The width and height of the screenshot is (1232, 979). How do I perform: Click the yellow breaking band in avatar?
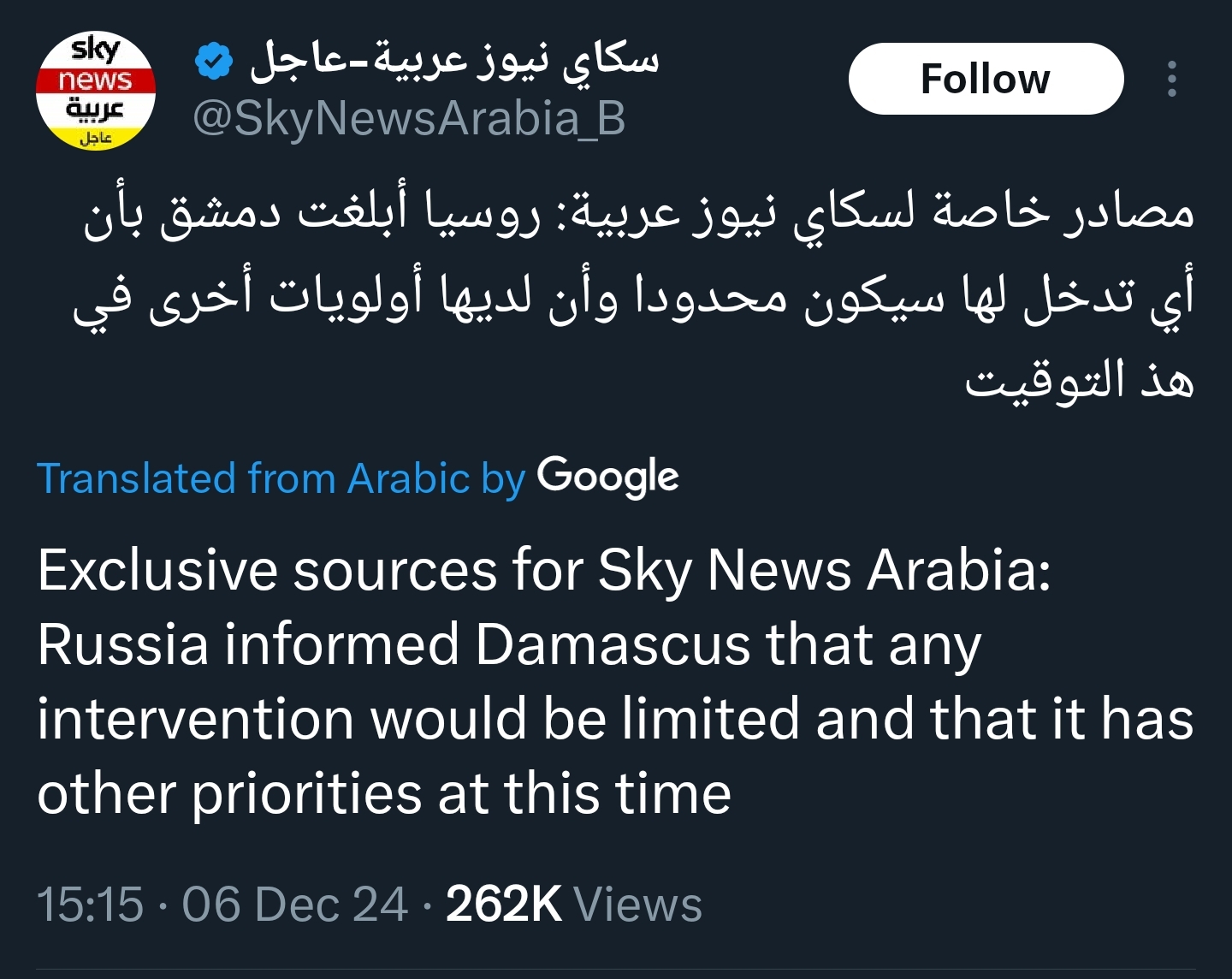coord(96,138)
